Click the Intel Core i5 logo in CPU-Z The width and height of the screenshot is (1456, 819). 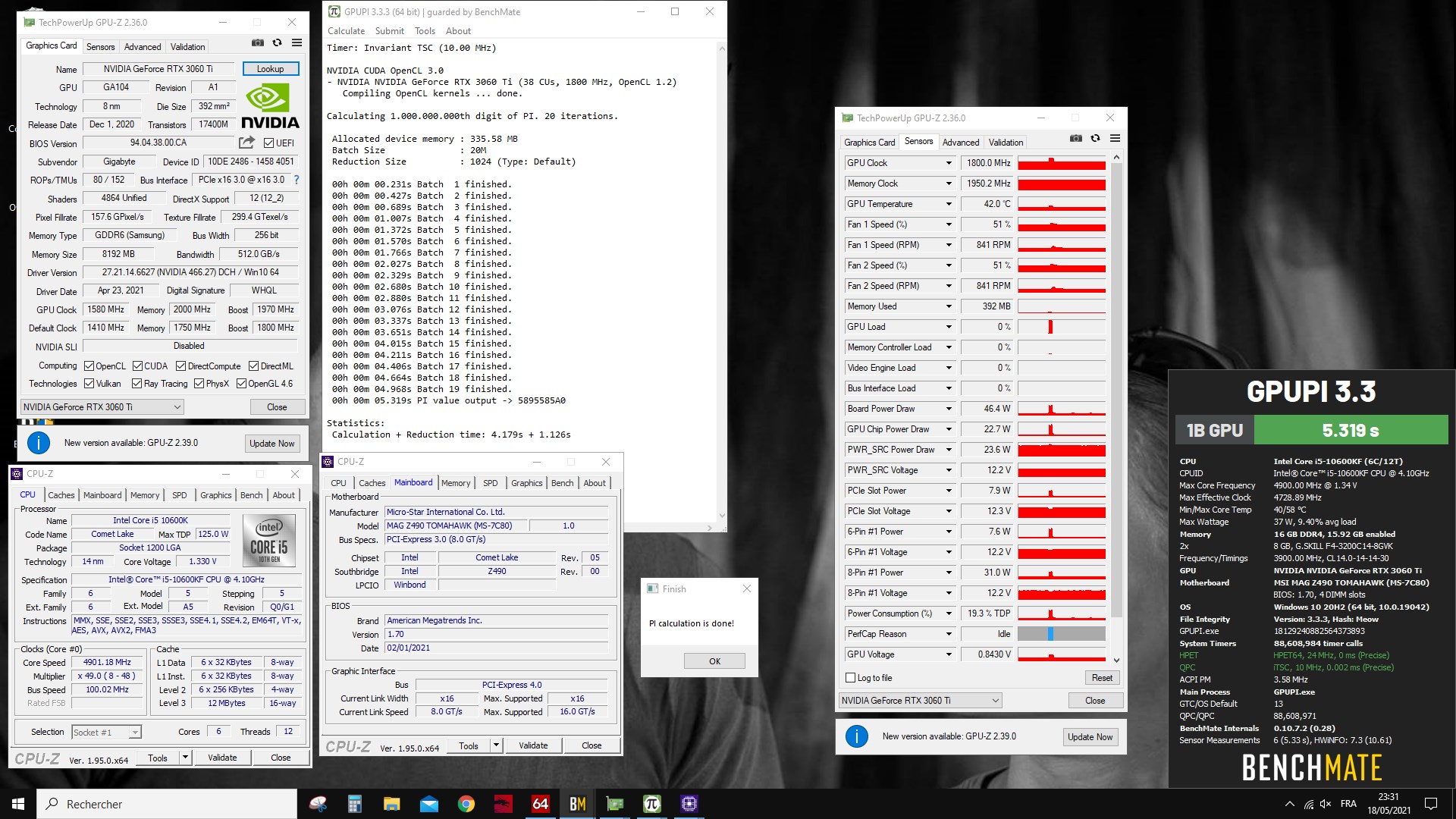269,541
